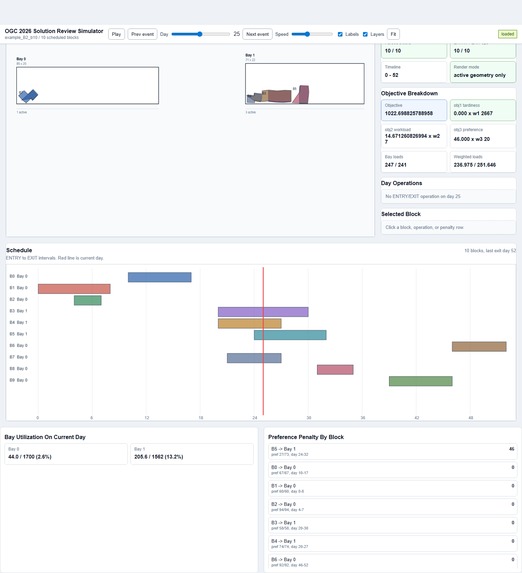Click the Timeline 0 - 52 card
The width and height of the screenshot is (522, 573).
point(414,72)
